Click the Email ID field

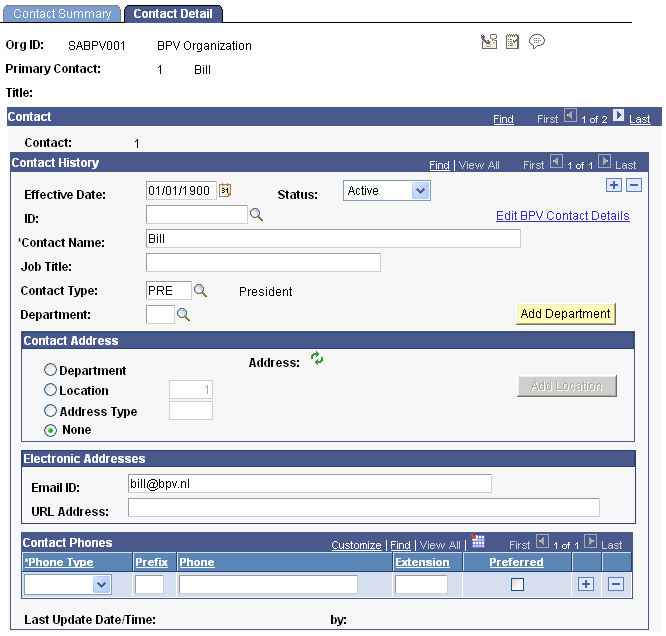[x=310, y=483]
